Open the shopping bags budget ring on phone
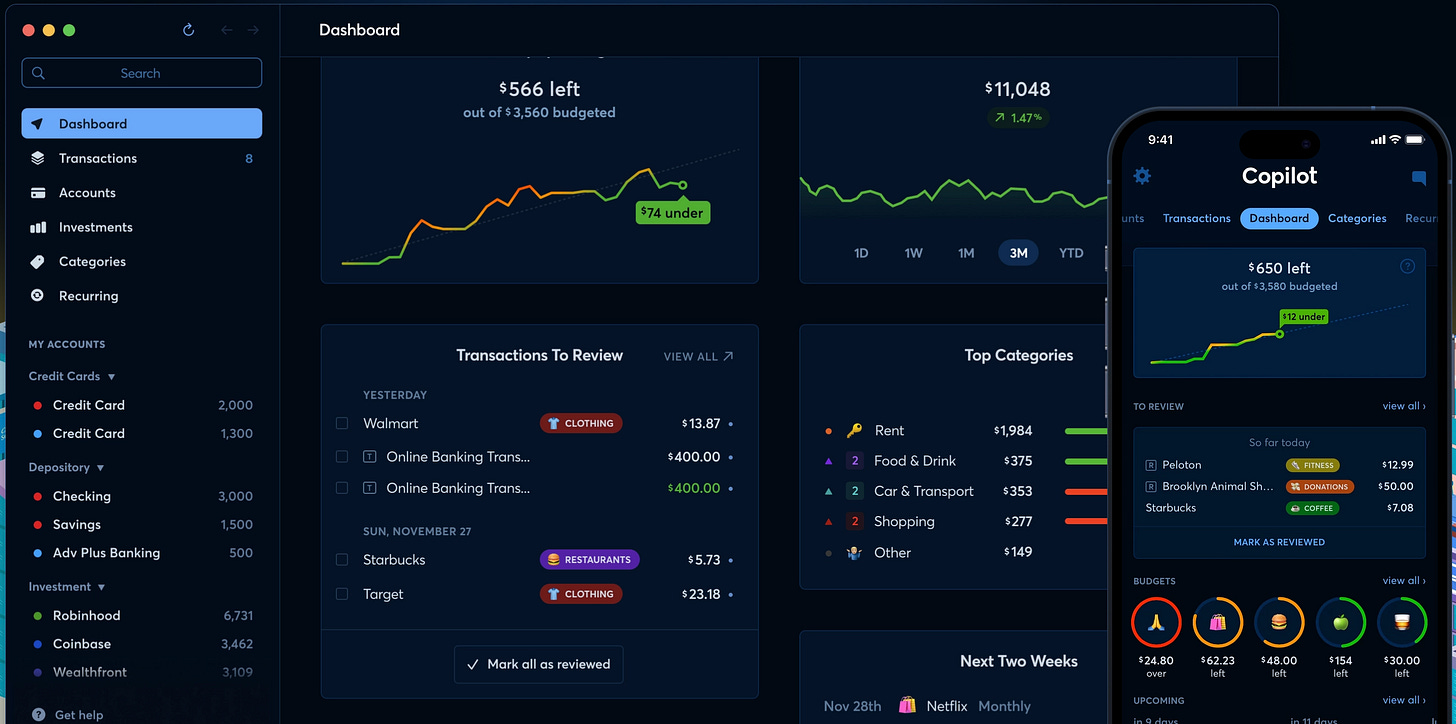1456x724 pixels. click(1218, 622)
